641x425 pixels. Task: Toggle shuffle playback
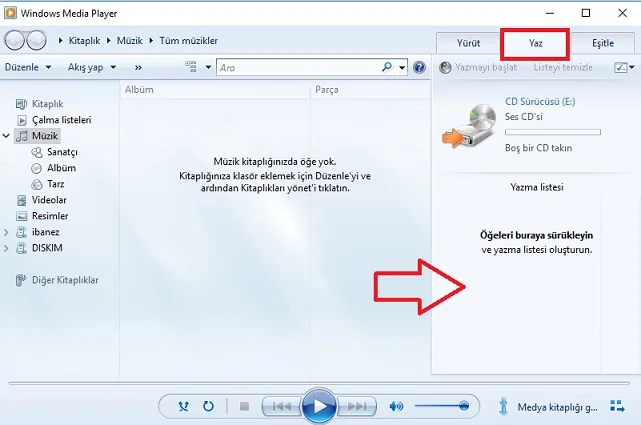point(184,406)
